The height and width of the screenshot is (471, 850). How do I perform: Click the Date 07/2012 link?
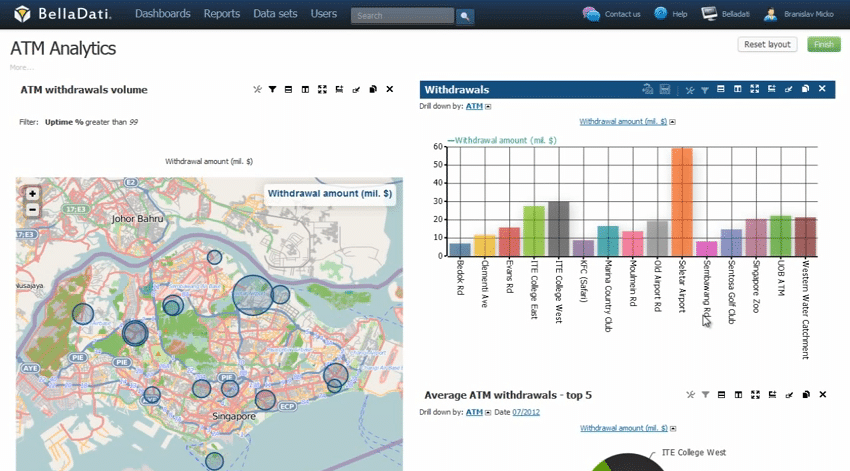[526, 412]
